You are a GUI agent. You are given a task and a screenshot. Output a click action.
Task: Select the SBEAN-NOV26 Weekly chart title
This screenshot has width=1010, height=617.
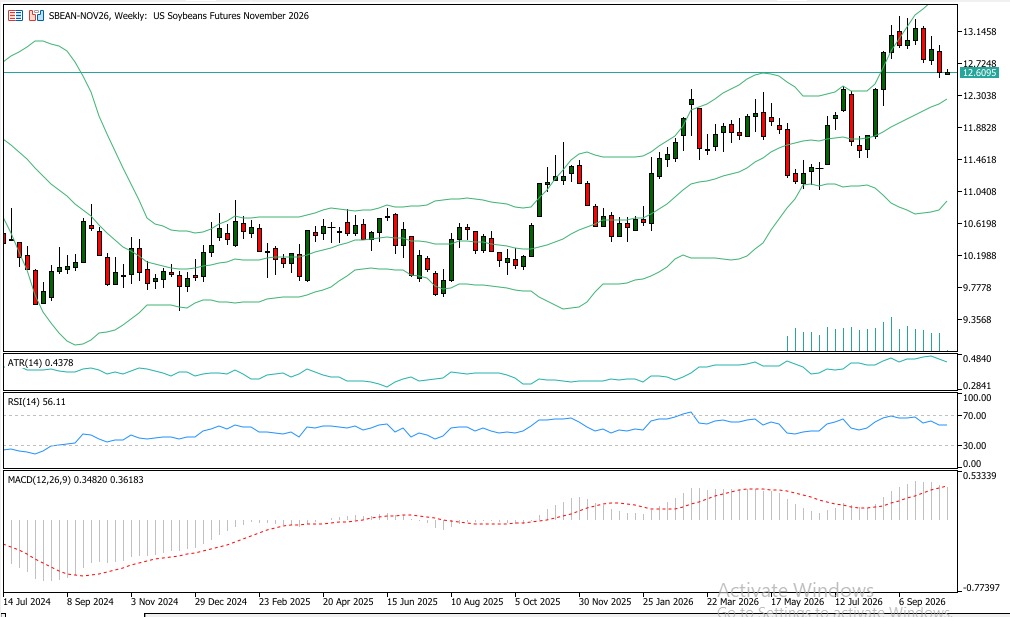(x=179, y=15)
